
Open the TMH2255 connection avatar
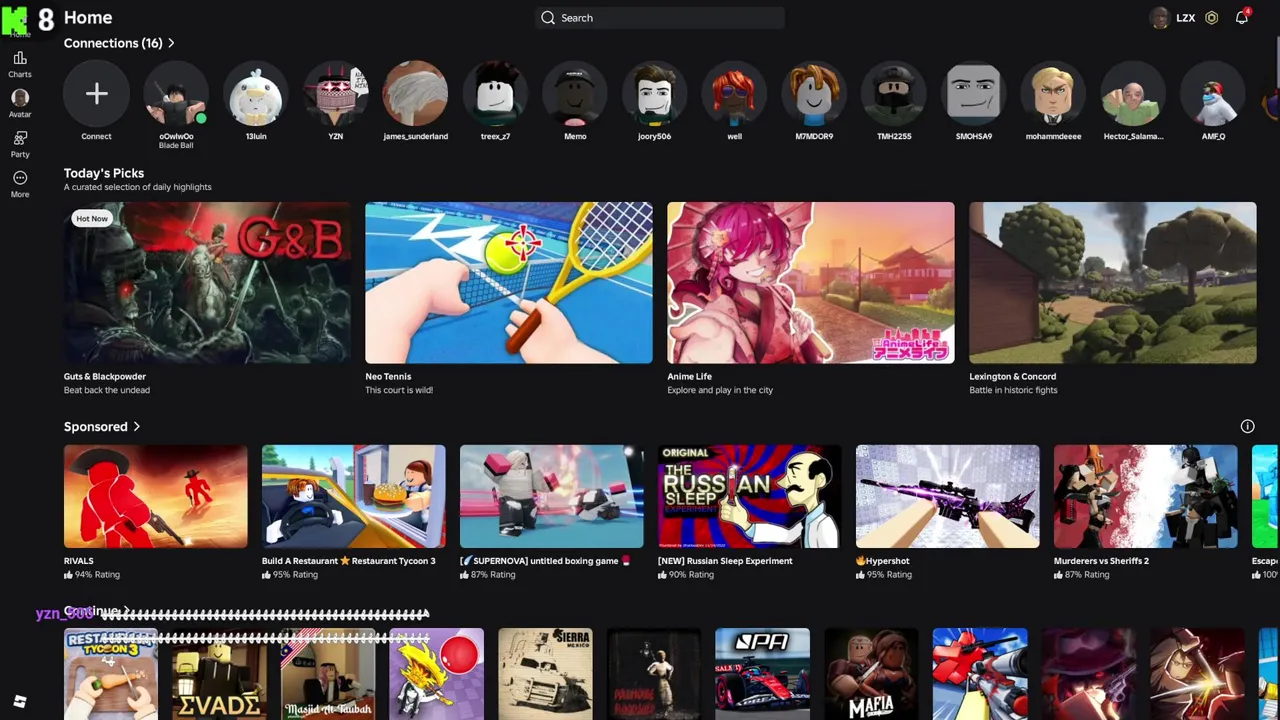tap(894, 94)
